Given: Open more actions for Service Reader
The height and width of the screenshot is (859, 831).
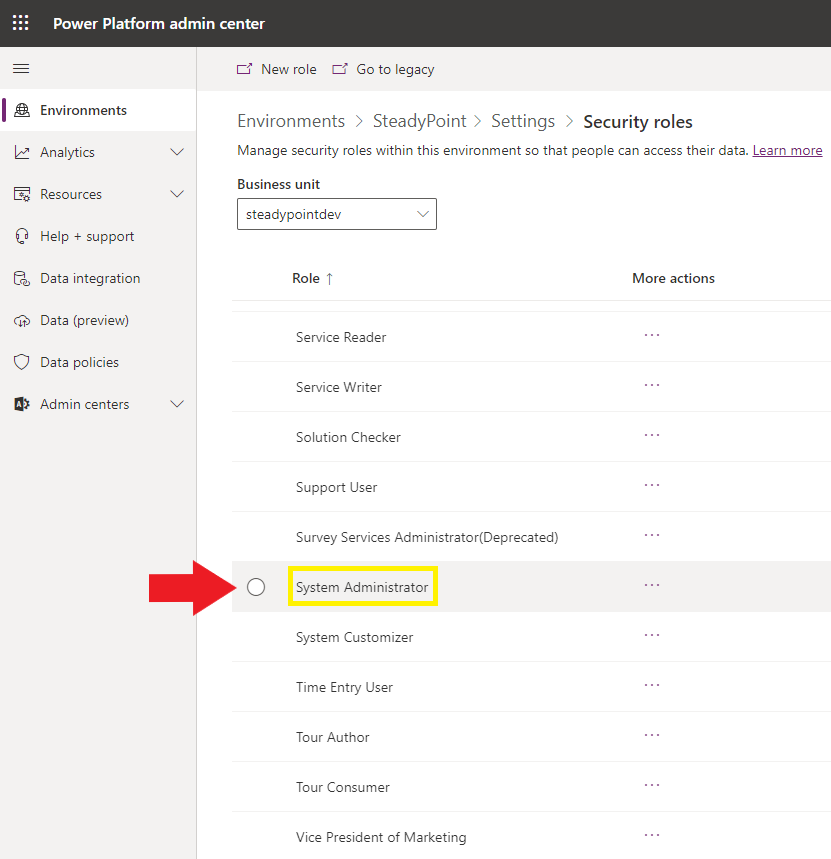Looking at the screenshot, I should 652,335.
